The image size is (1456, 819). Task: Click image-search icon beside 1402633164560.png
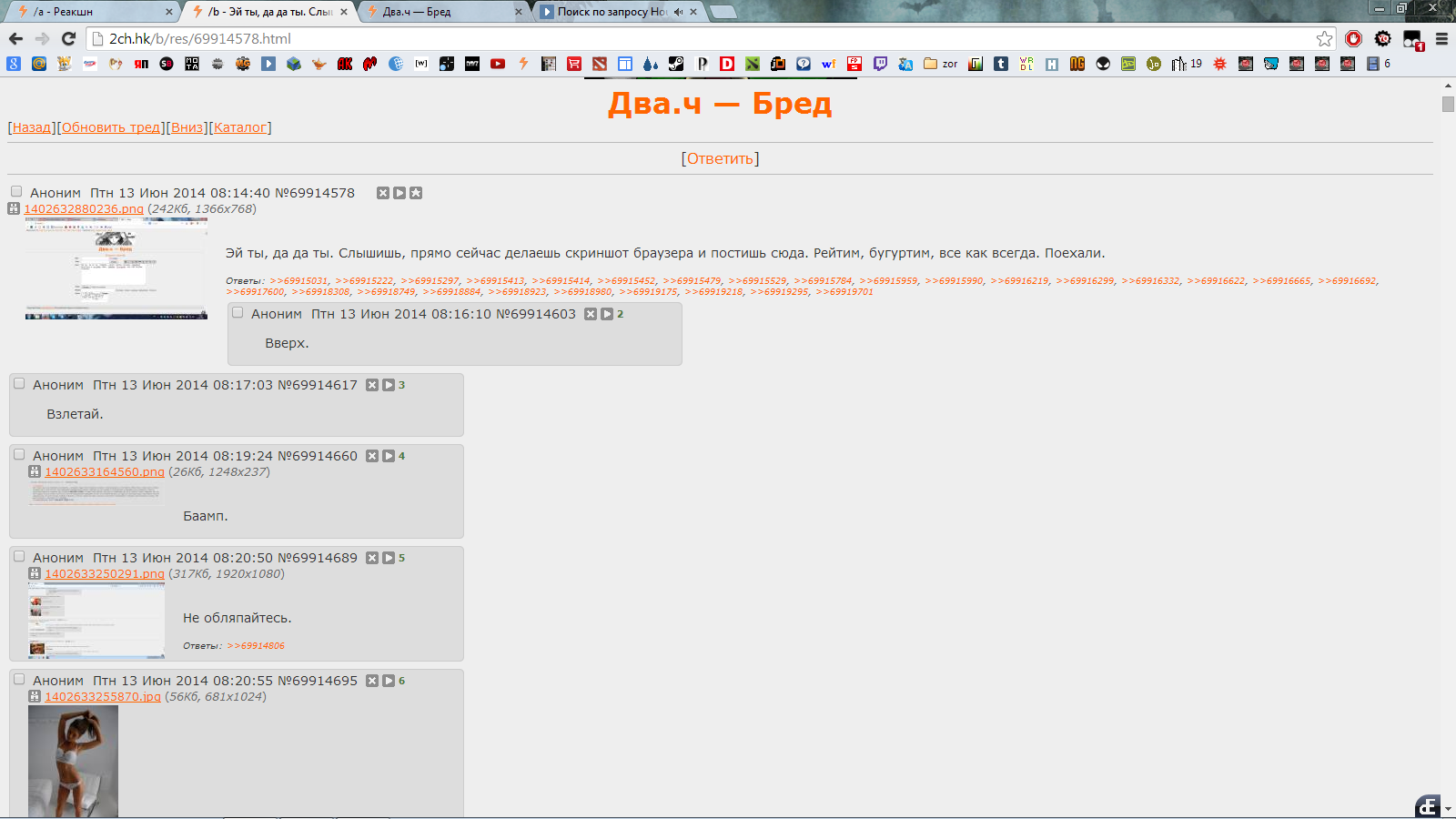click(x=35, y=471)
